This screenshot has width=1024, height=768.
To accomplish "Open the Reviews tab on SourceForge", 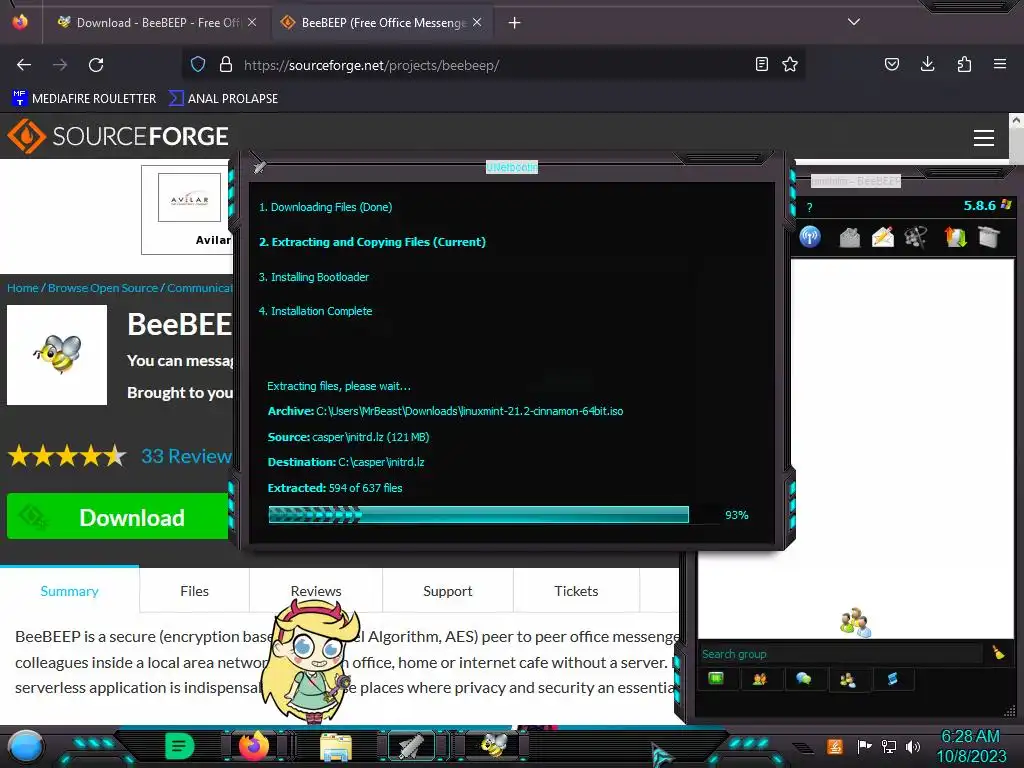I will tap(316, 591).
